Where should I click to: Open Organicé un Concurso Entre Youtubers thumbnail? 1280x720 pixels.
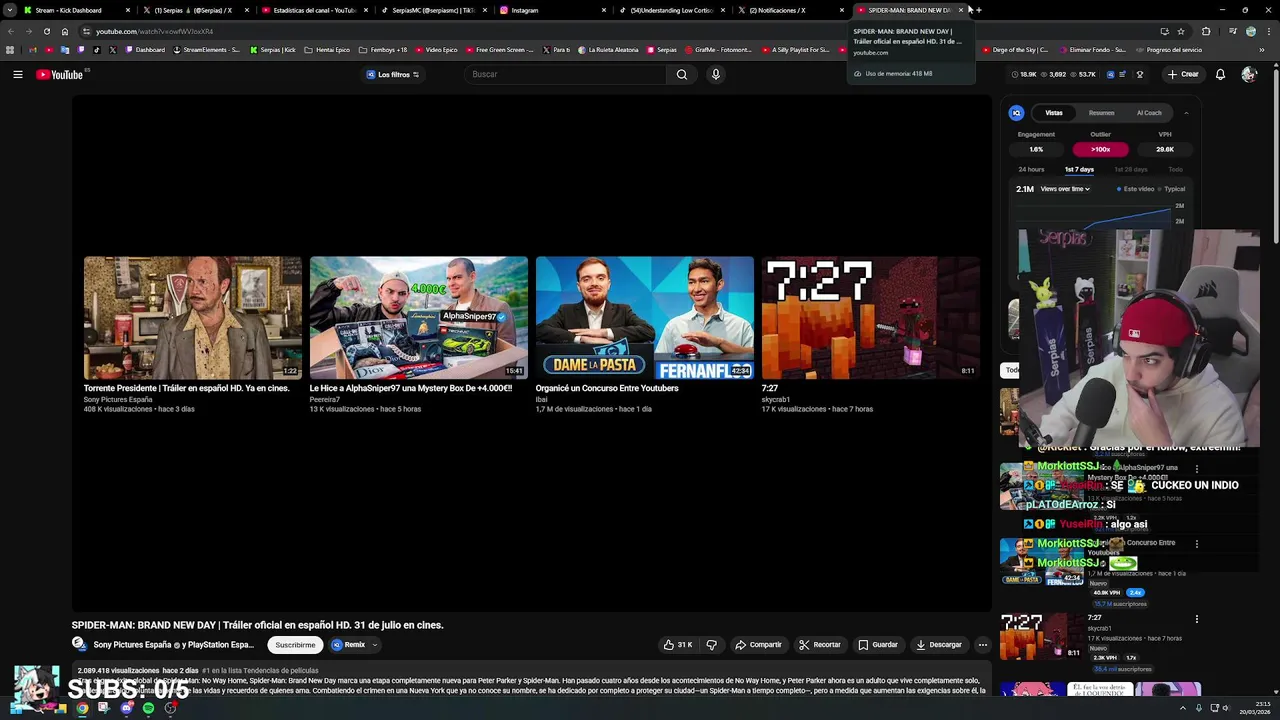click(644, 318)
